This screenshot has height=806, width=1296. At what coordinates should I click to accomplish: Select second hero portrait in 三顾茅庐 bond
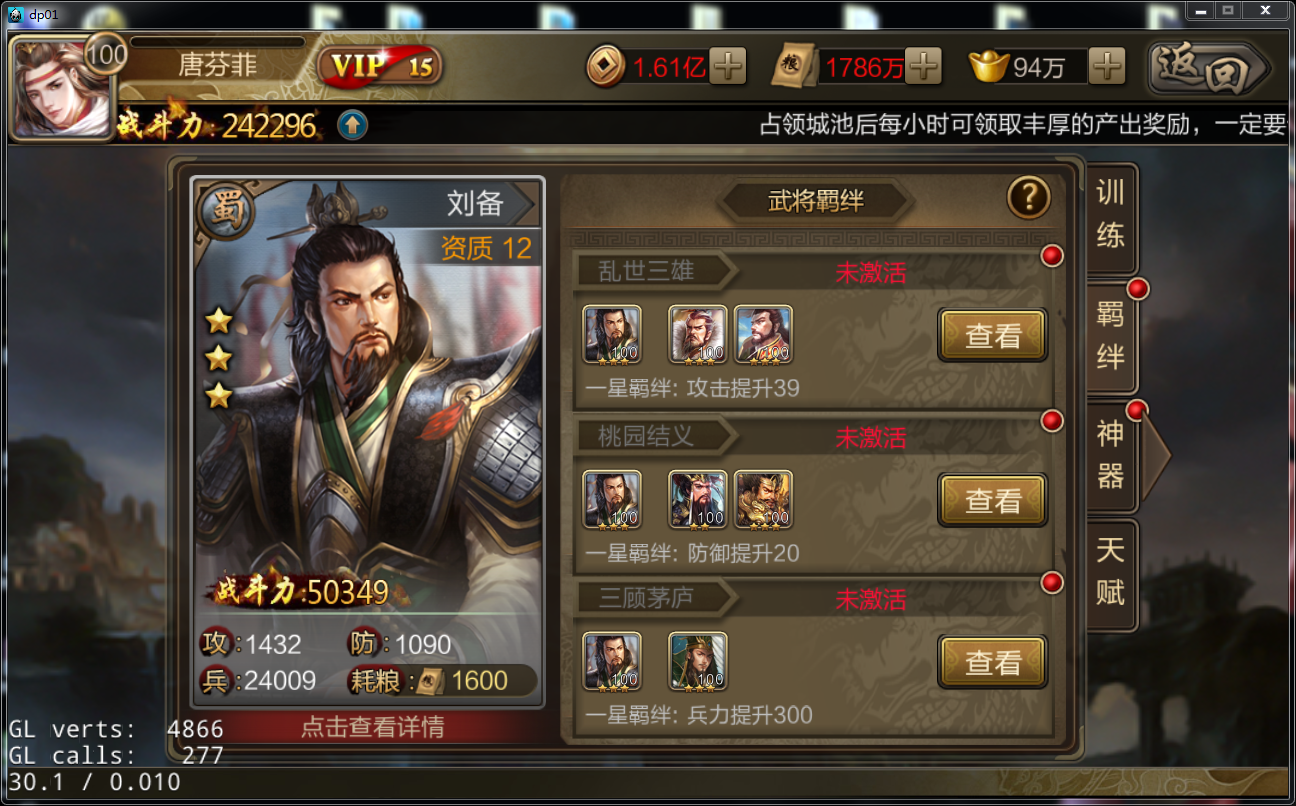point(697,661)
